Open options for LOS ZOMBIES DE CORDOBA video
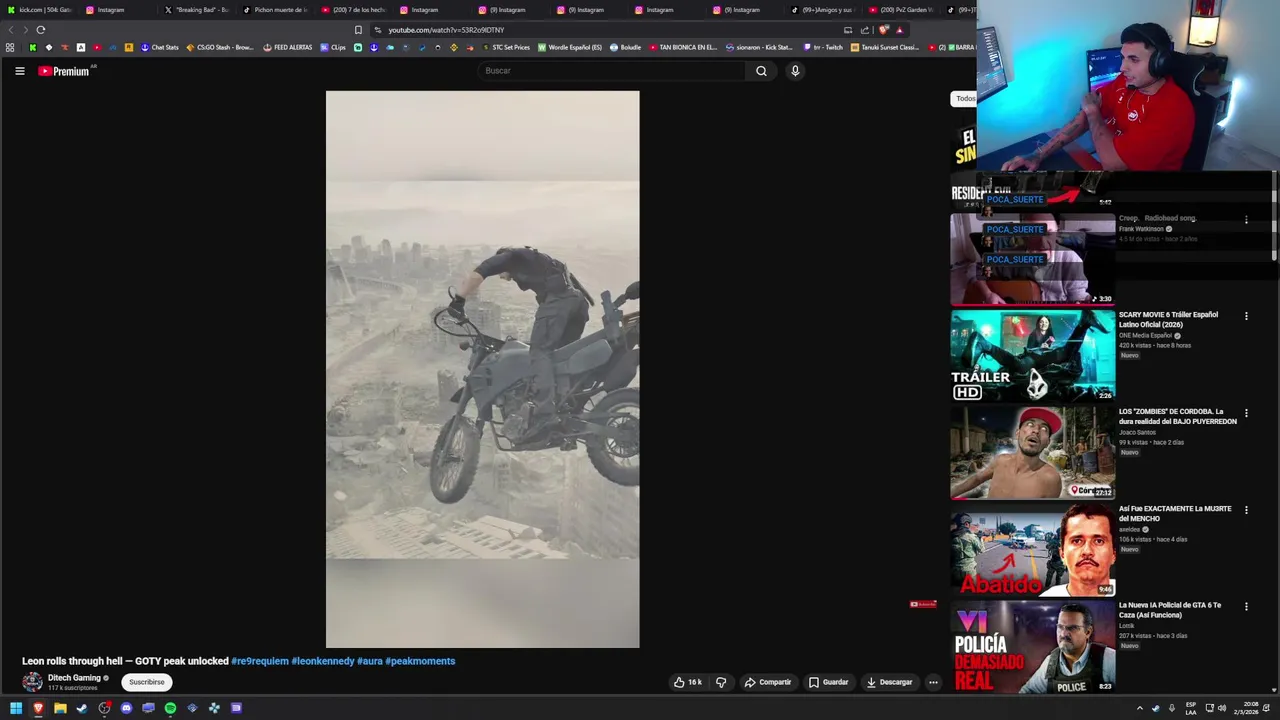 click(1246, 413)
